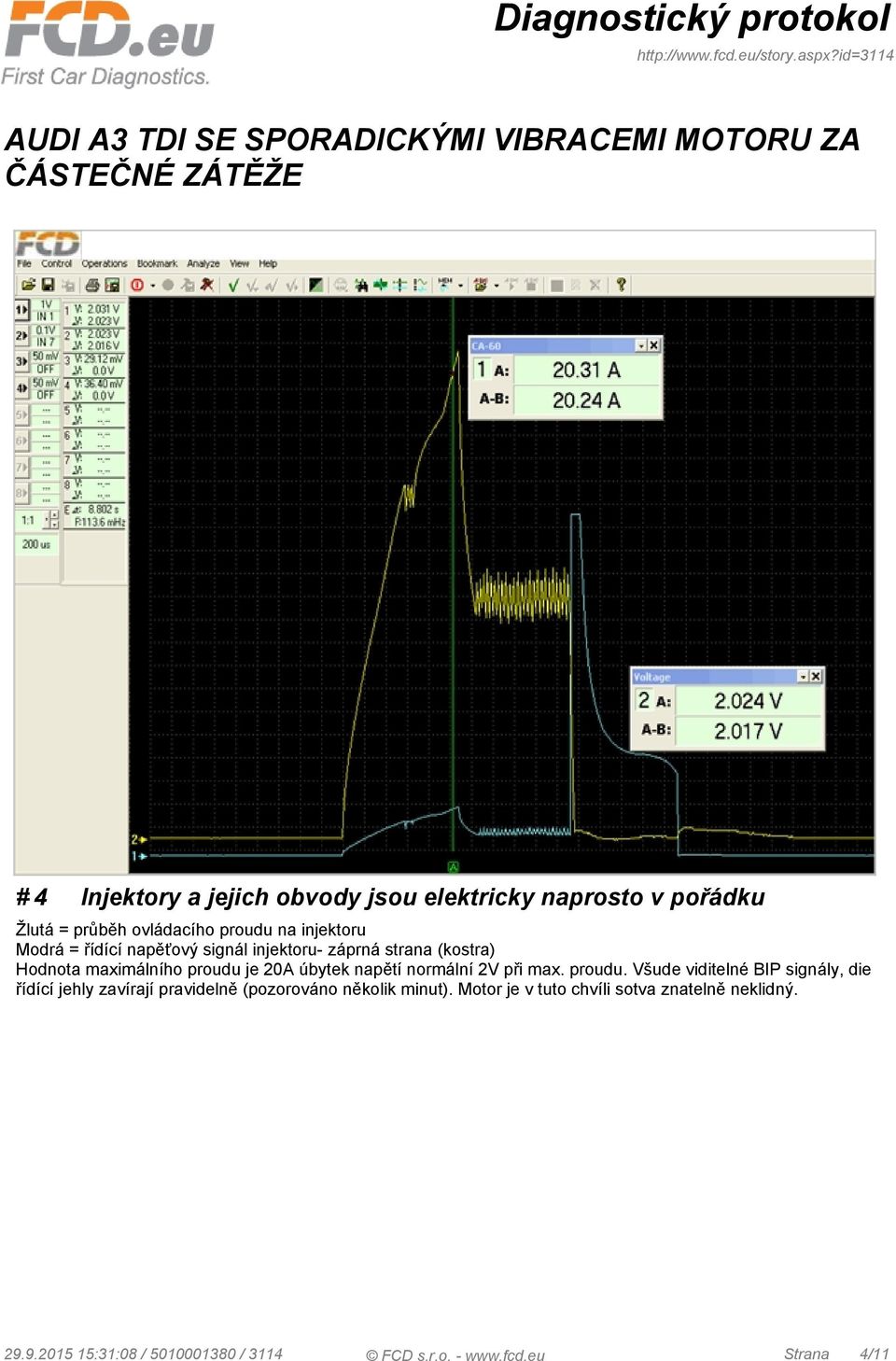The height and width of the screenshot is (1361, 896).
Task: Click channel 1 ground marker on graph edge
Action: coord(138,855)
